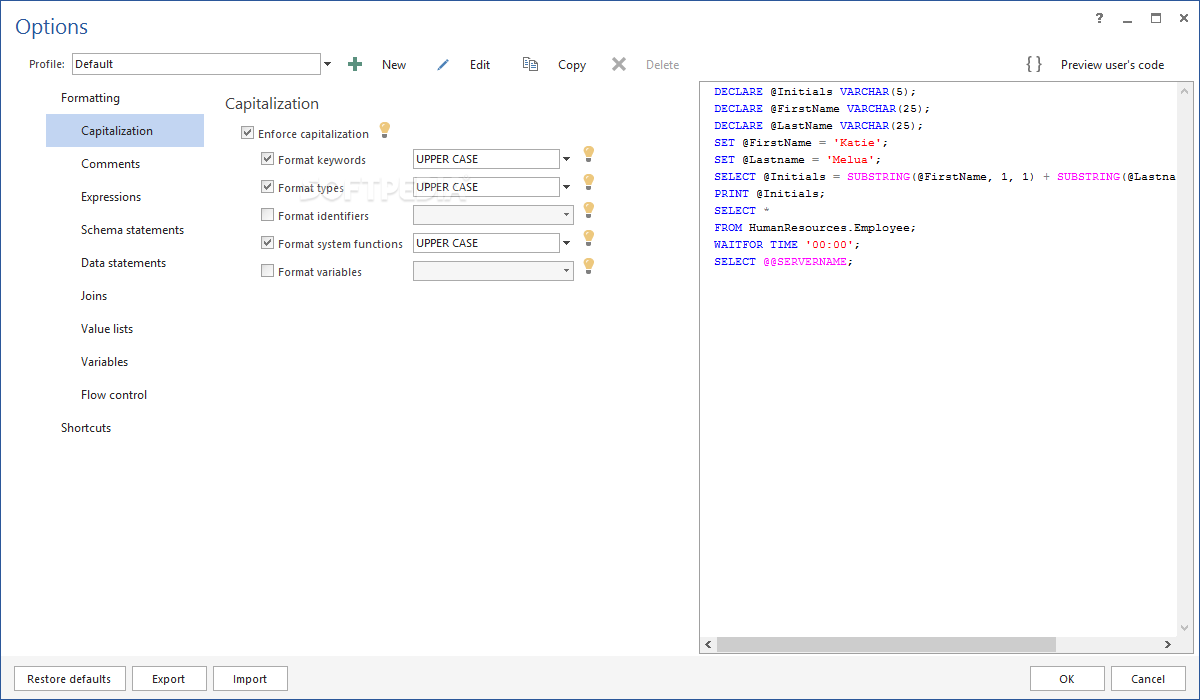Click the green plus New profile icon

[x=355, y=64]
